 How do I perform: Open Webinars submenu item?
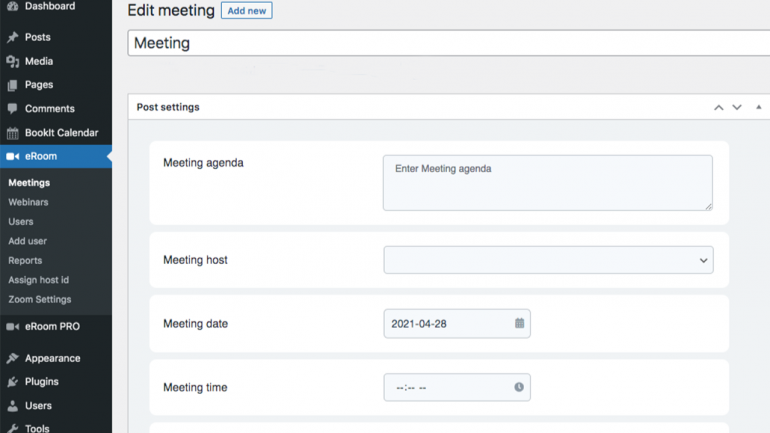(28, 202)
